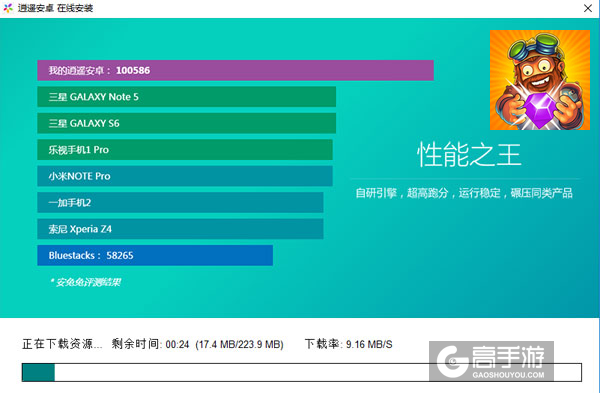The height and width of the screenshot is (393, 600).
Task: Click the 三星 GALAXY Note 5 bar
Action: click(x=186, y=97)
